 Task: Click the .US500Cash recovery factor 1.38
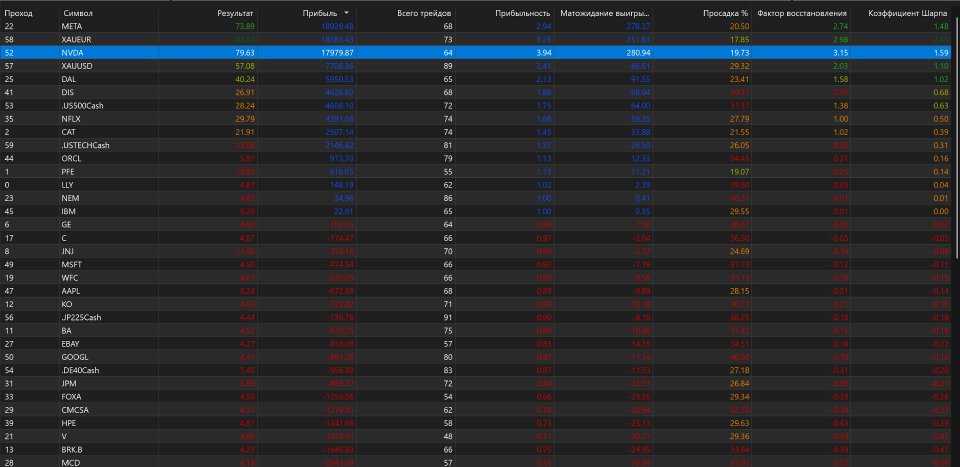click(x=841, y=105)
